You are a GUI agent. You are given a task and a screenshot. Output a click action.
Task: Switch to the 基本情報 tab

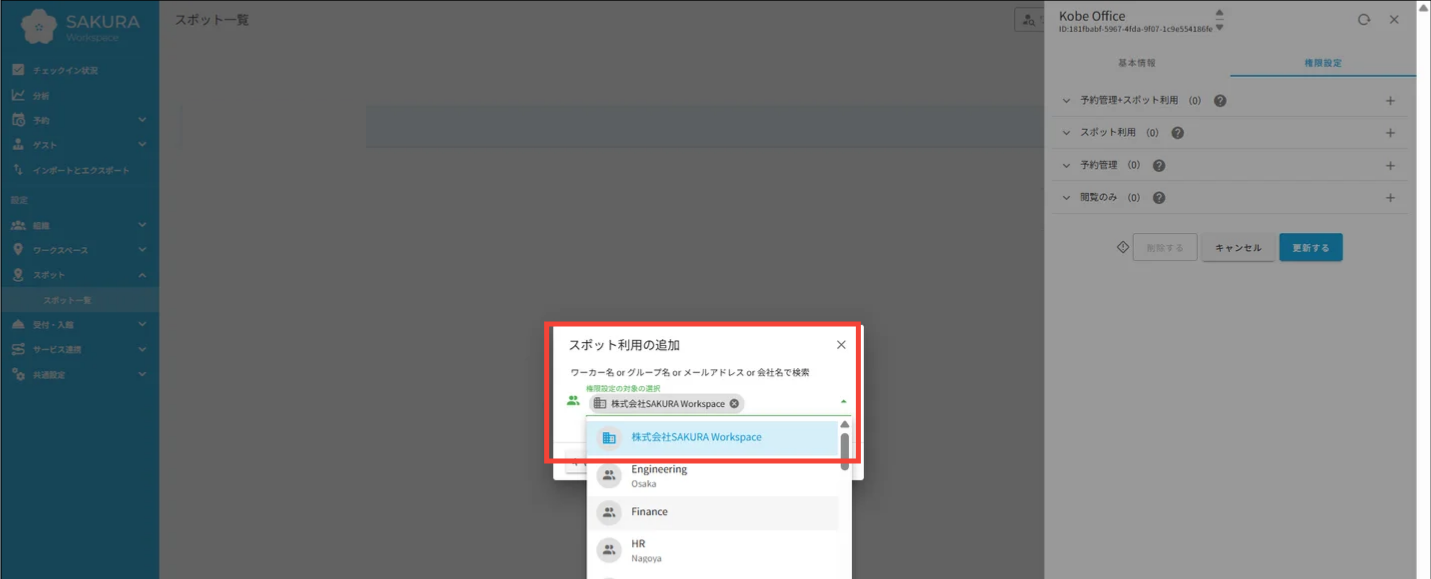click(1137, 63)
